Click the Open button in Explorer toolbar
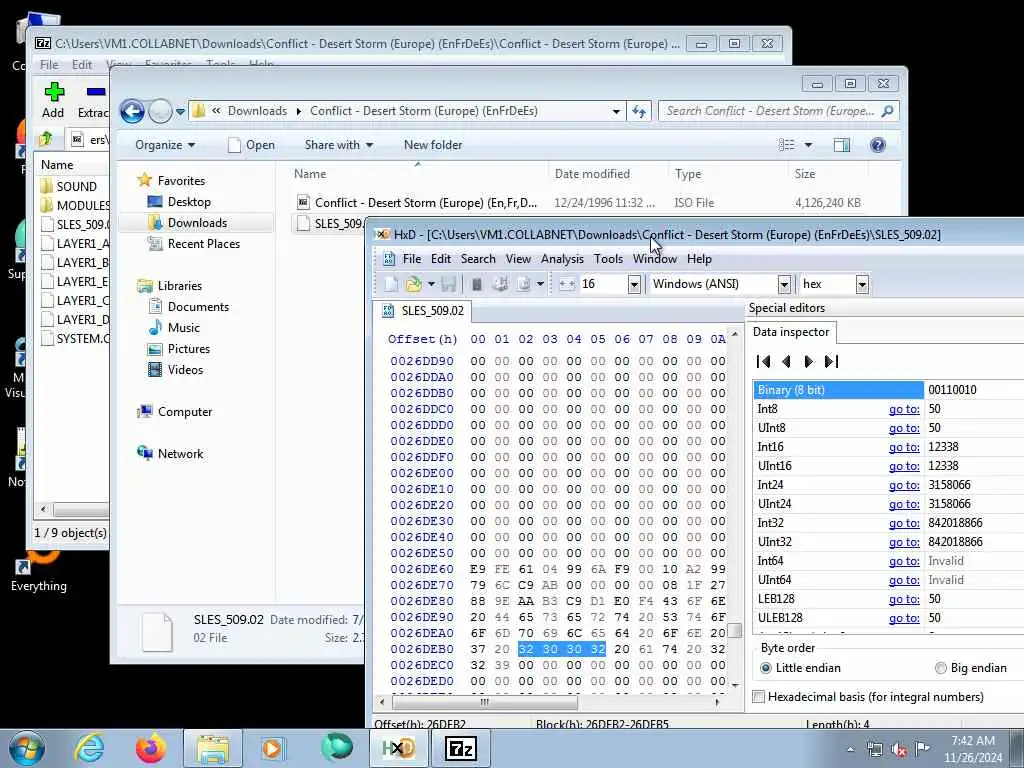Viewport: 1024px width, 768px height. pyautogui.click(x=251, y=145)
